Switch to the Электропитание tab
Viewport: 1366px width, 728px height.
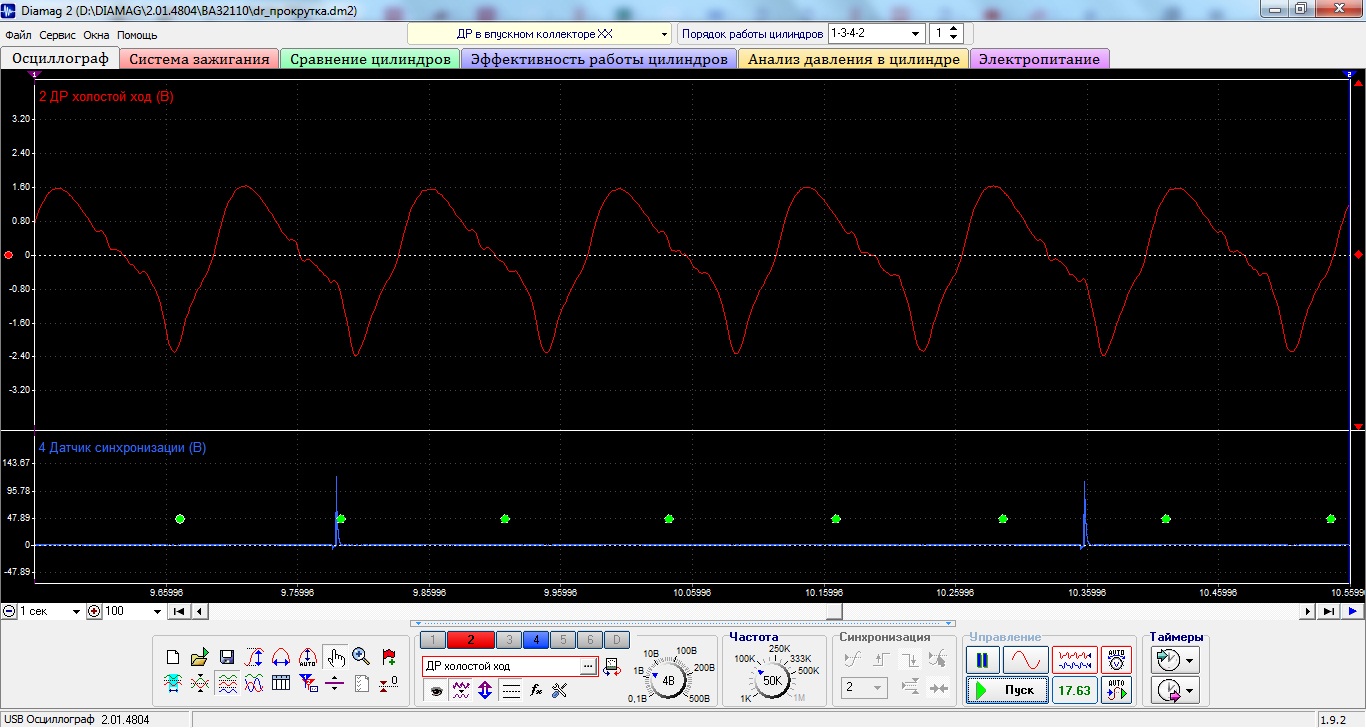point(1039,59)
